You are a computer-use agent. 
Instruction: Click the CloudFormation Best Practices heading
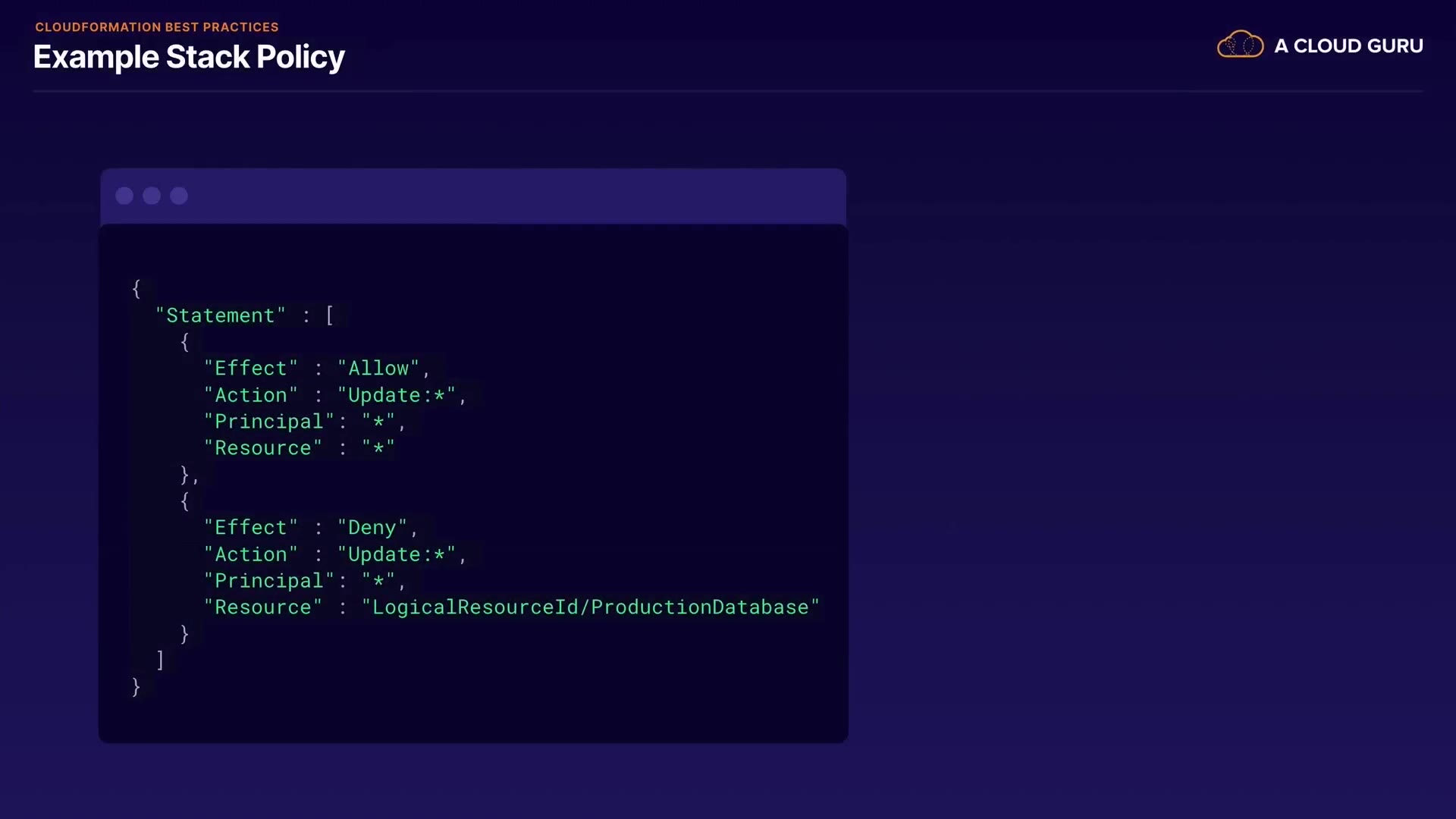tap(157, 27)
